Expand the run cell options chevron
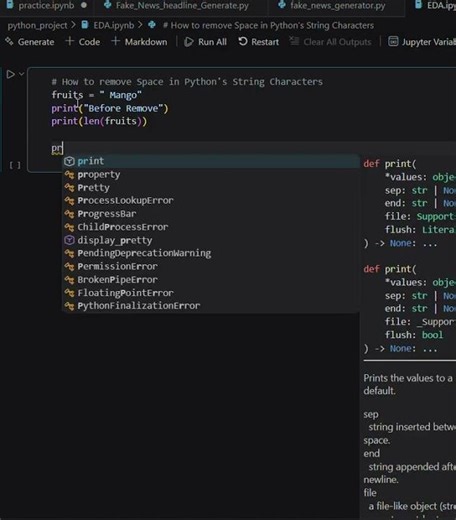The width and height of the screenshot is (456, 520). click(22, 74)
